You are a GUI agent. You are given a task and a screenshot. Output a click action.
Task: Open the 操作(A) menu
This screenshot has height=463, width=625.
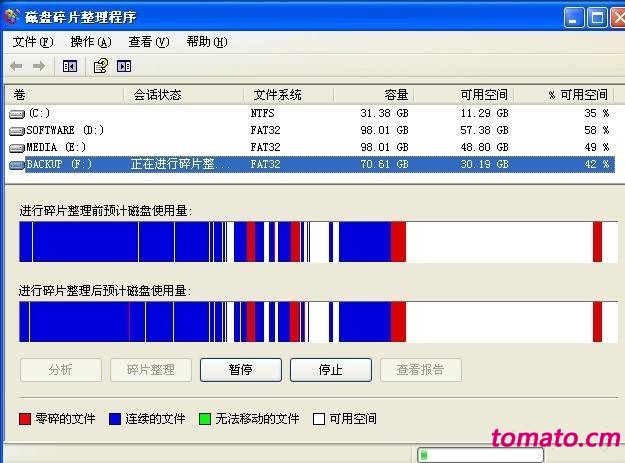91,42
